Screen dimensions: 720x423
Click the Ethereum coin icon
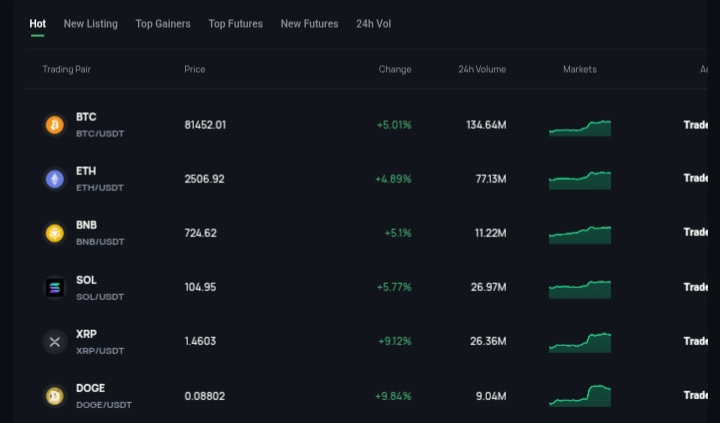pos(55,179)
